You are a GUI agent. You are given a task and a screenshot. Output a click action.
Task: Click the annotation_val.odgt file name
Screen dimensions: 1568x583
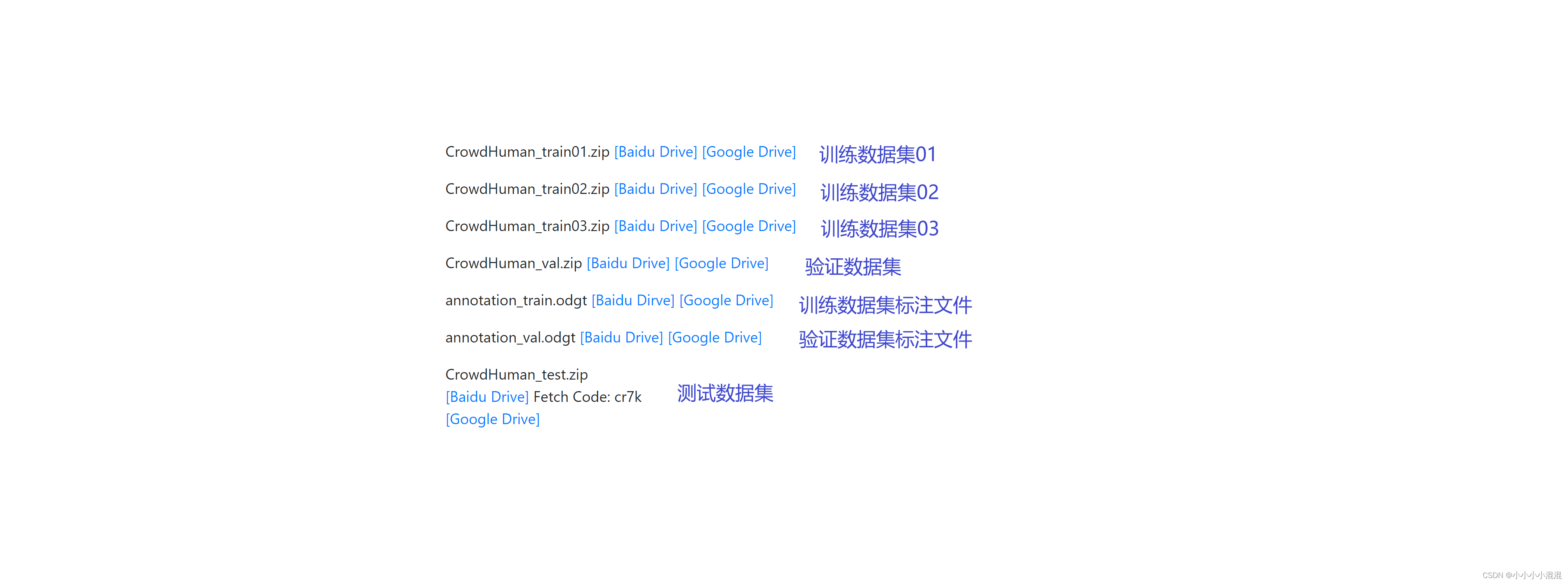point(510,338)
